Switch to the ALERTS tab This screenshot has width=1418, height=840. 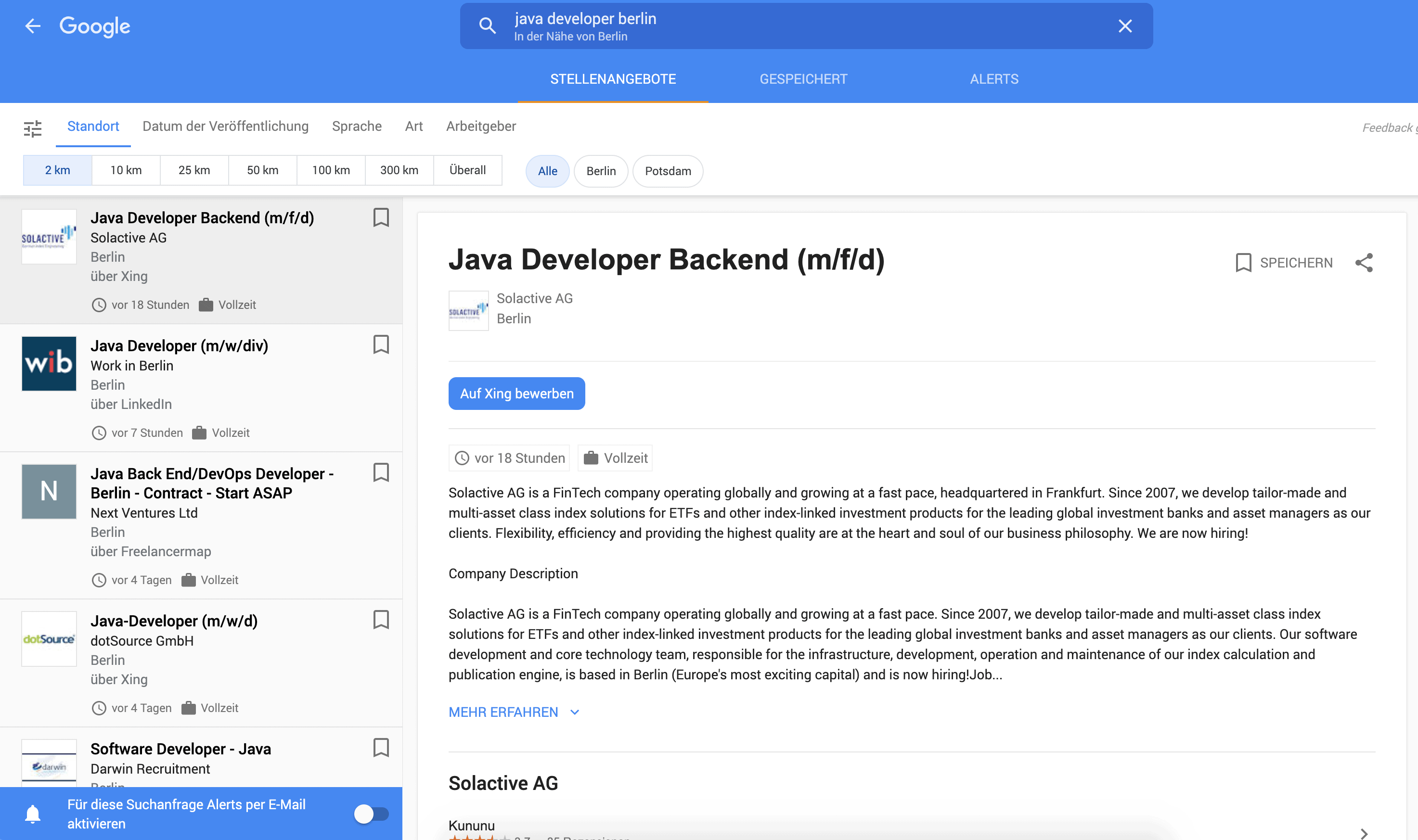pyautogui.click(x=994, y=79)
